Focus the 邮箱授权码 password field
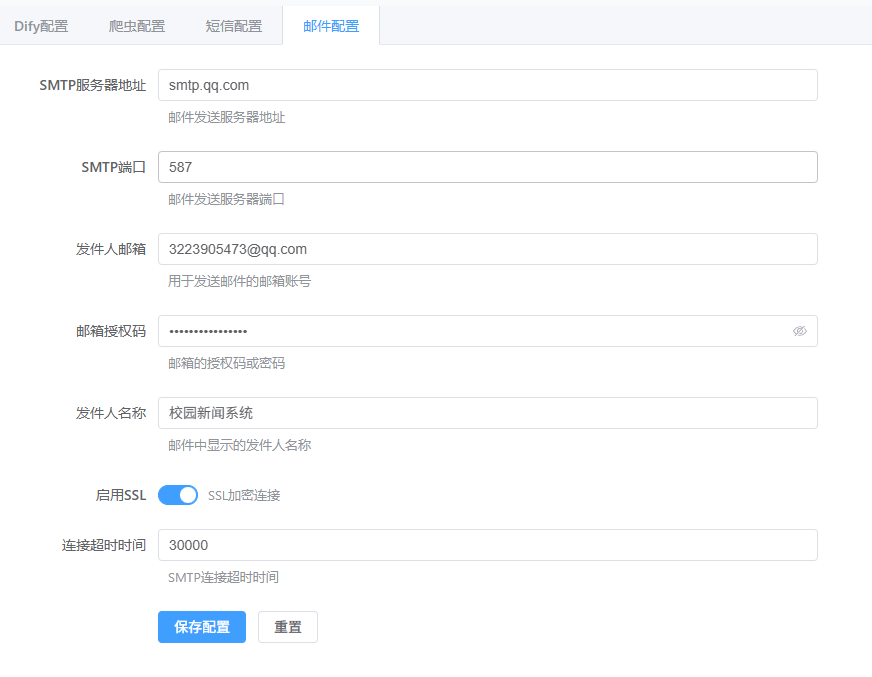 (470, 331)
